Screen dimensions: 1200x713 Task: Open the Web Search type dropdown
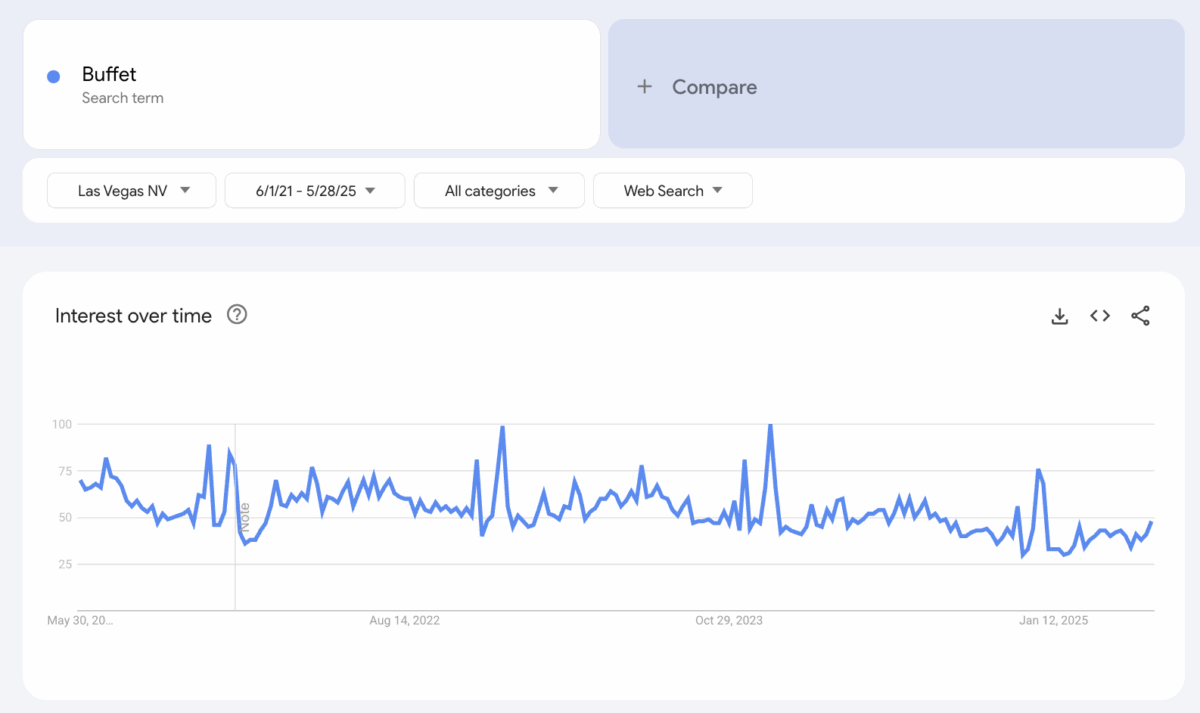click(673, 190)
